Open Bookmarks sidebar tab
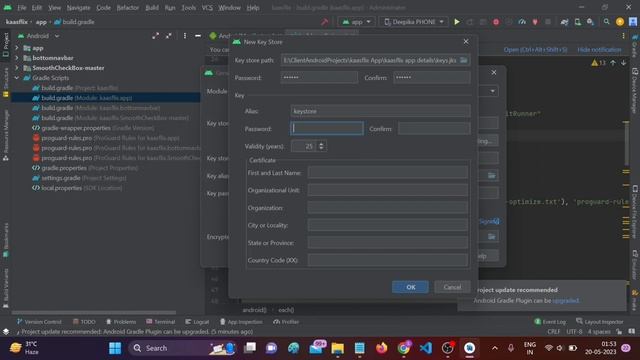The height and width of the screenshot is (360, 640). coord(6,240)
